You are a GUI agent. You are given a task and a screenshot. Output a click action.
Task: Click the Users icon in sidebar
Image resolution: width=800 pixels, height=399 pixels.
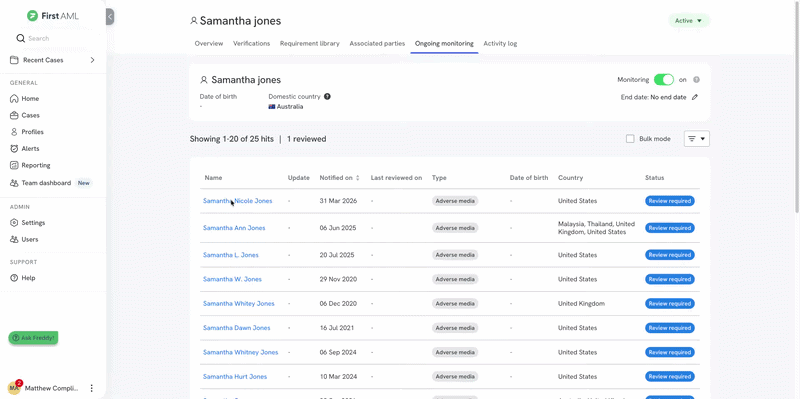click(14, 239)
